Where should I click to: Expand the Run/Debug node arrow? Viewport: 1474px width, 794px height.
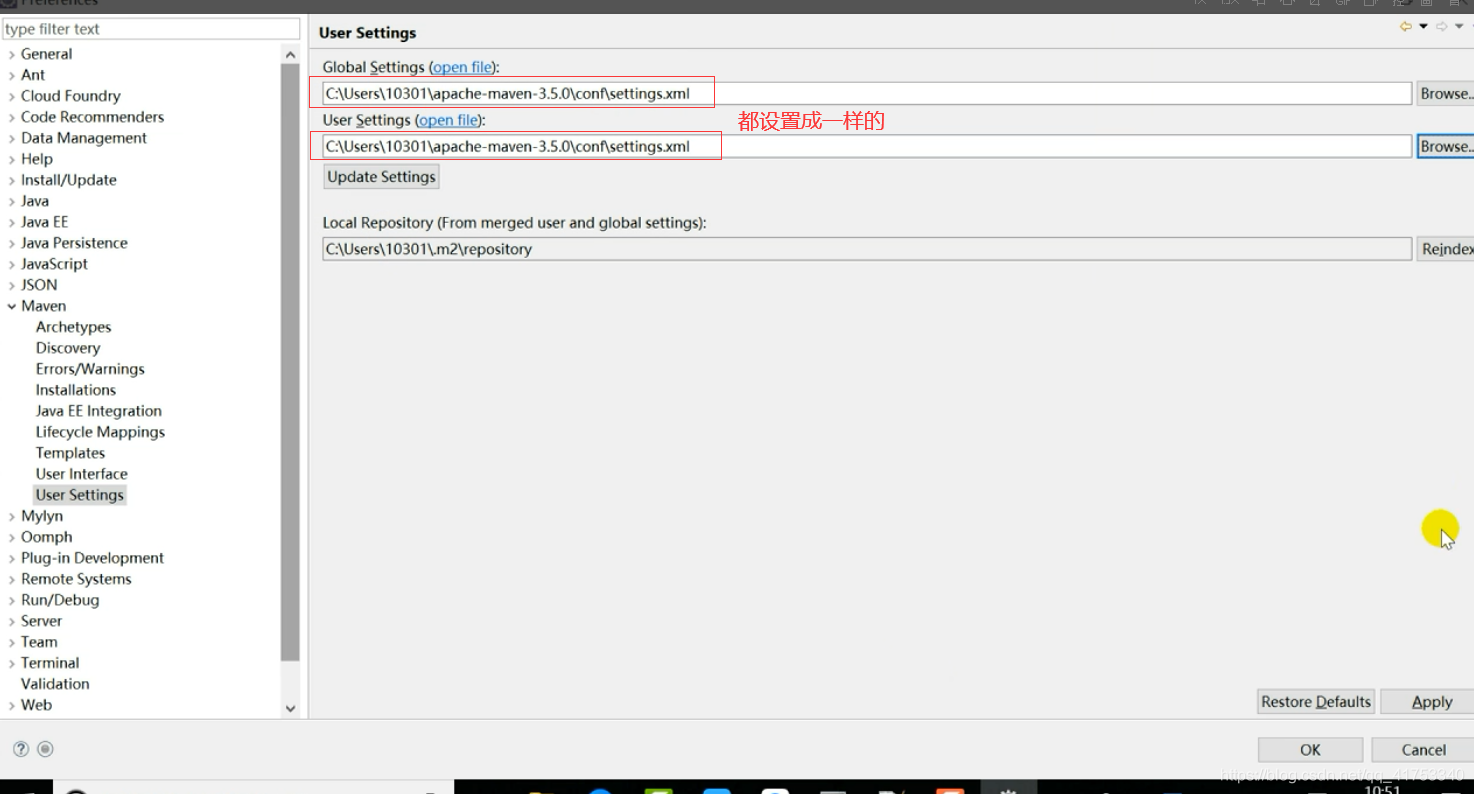(12, 600)
